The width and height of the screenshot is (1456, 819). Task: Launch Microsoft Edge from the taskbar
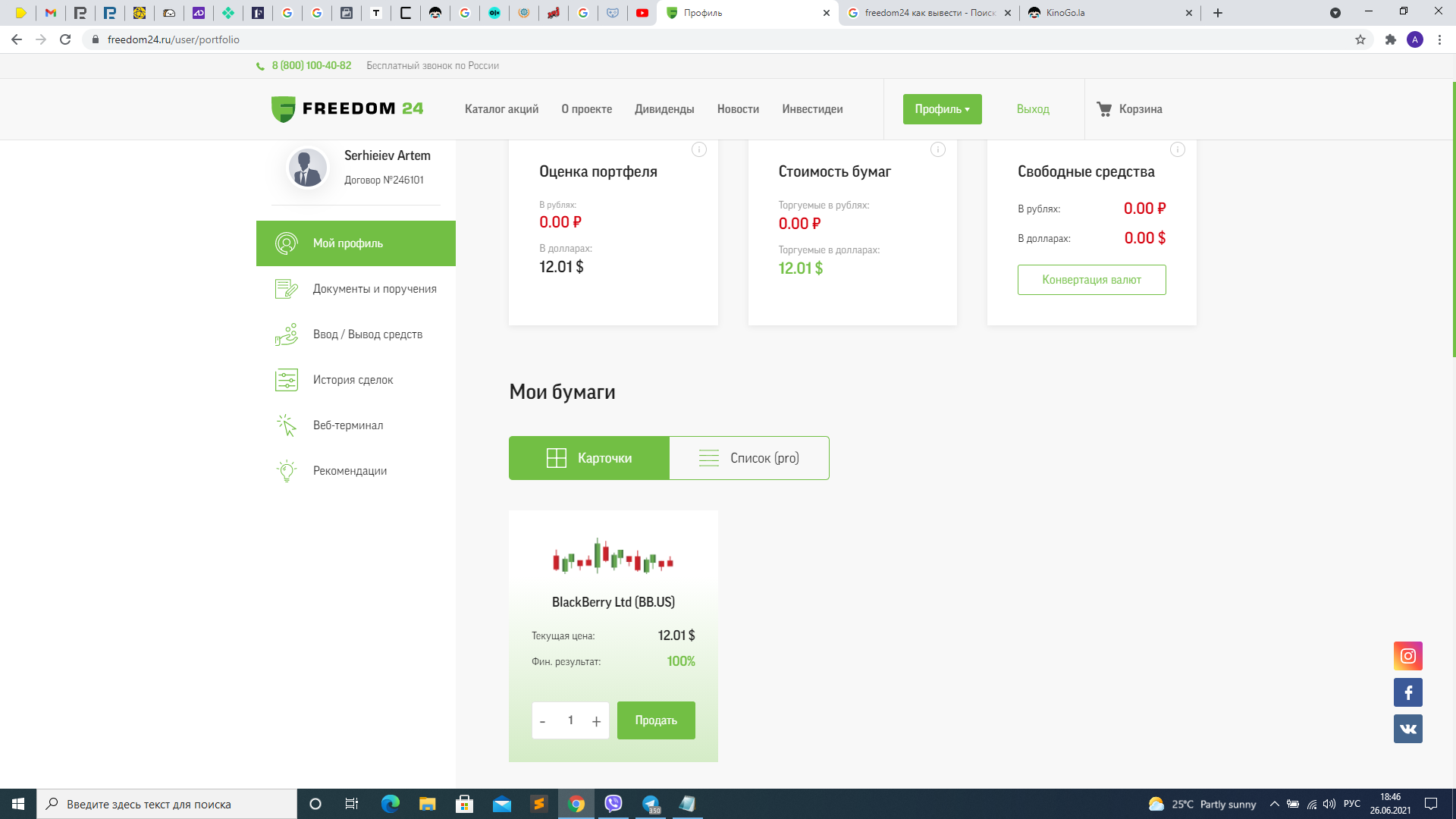pos(391,804)
